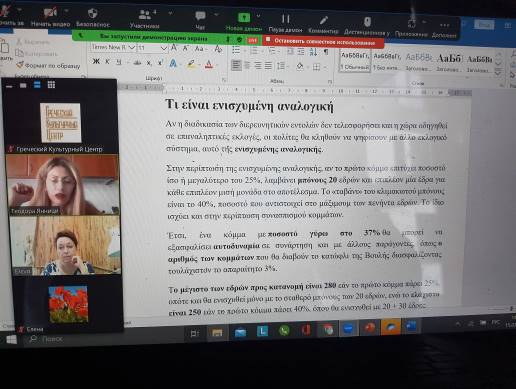Open the Security shield option

point(93,17)
